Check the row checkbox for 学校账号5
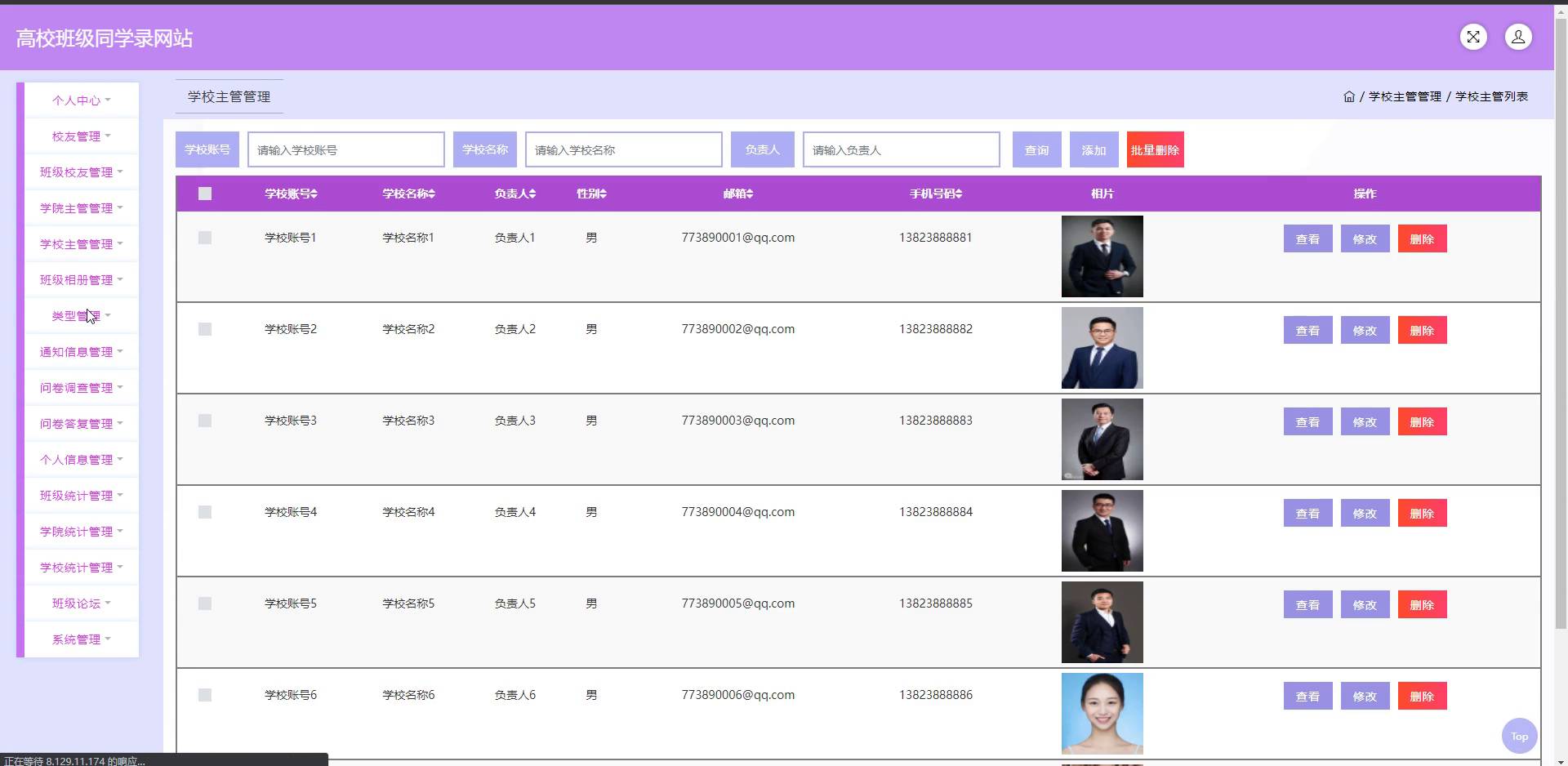The width and height of the screenshot is (1568, 766). 205,603
